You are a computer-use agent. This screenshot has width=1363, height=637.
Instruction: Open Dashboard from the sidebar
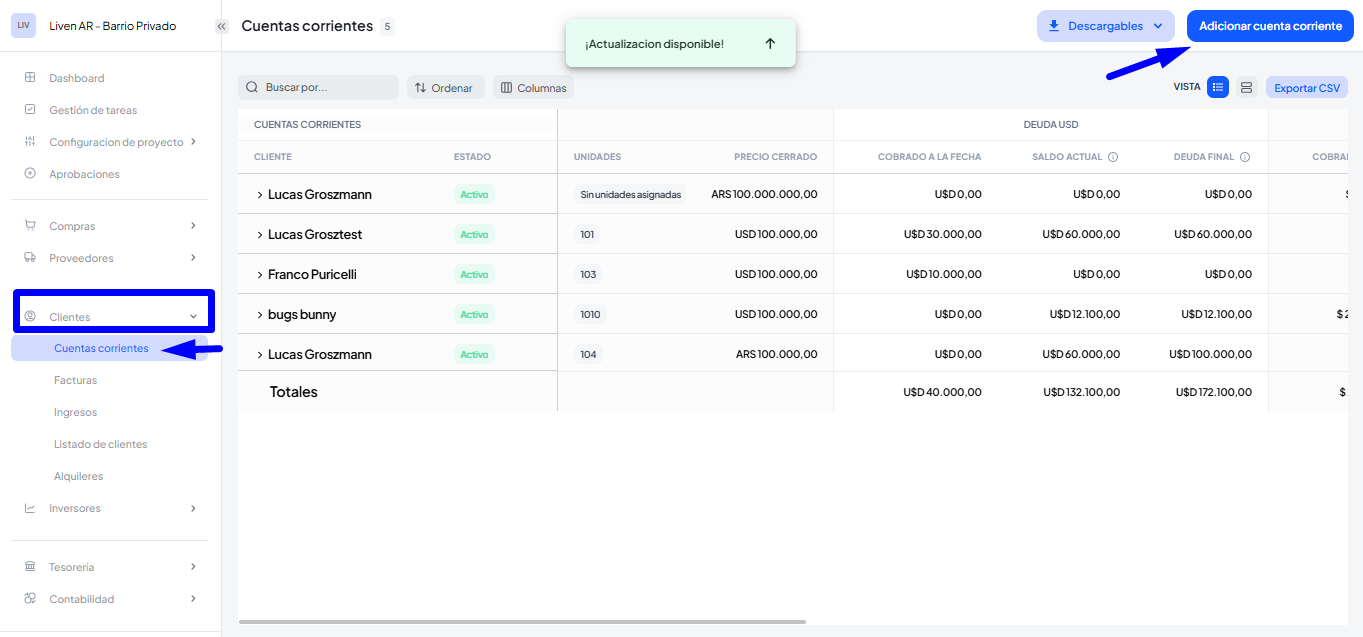[x=77, y=78]
